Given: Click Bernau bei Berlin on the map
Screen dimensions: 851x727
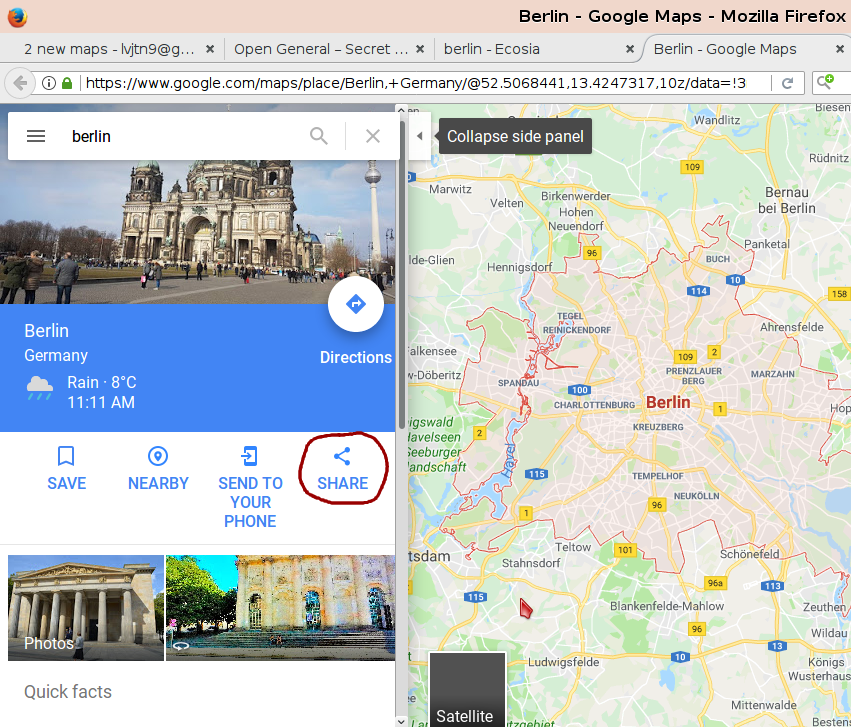Looking at the screenshot, I should click(787, 200).
